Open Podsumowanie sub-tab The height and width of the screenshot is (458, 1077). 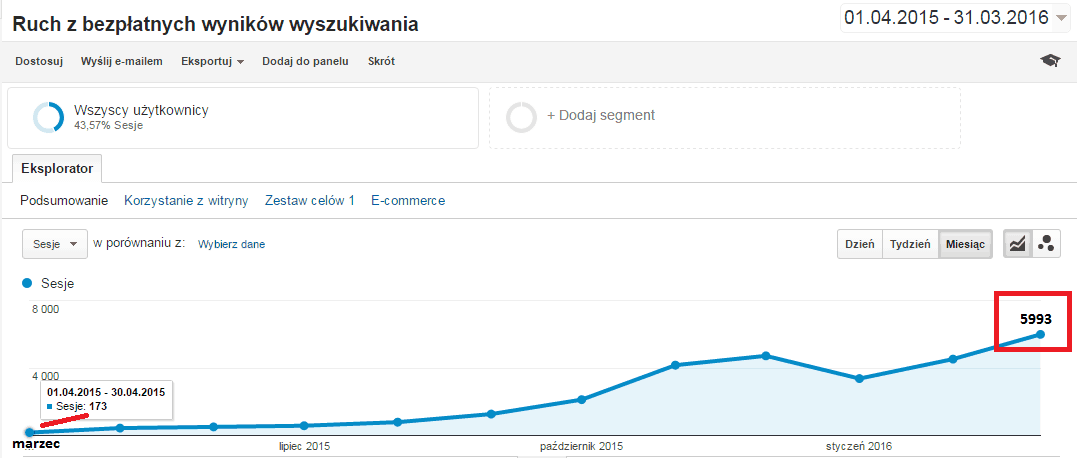(x=65, y=201)
